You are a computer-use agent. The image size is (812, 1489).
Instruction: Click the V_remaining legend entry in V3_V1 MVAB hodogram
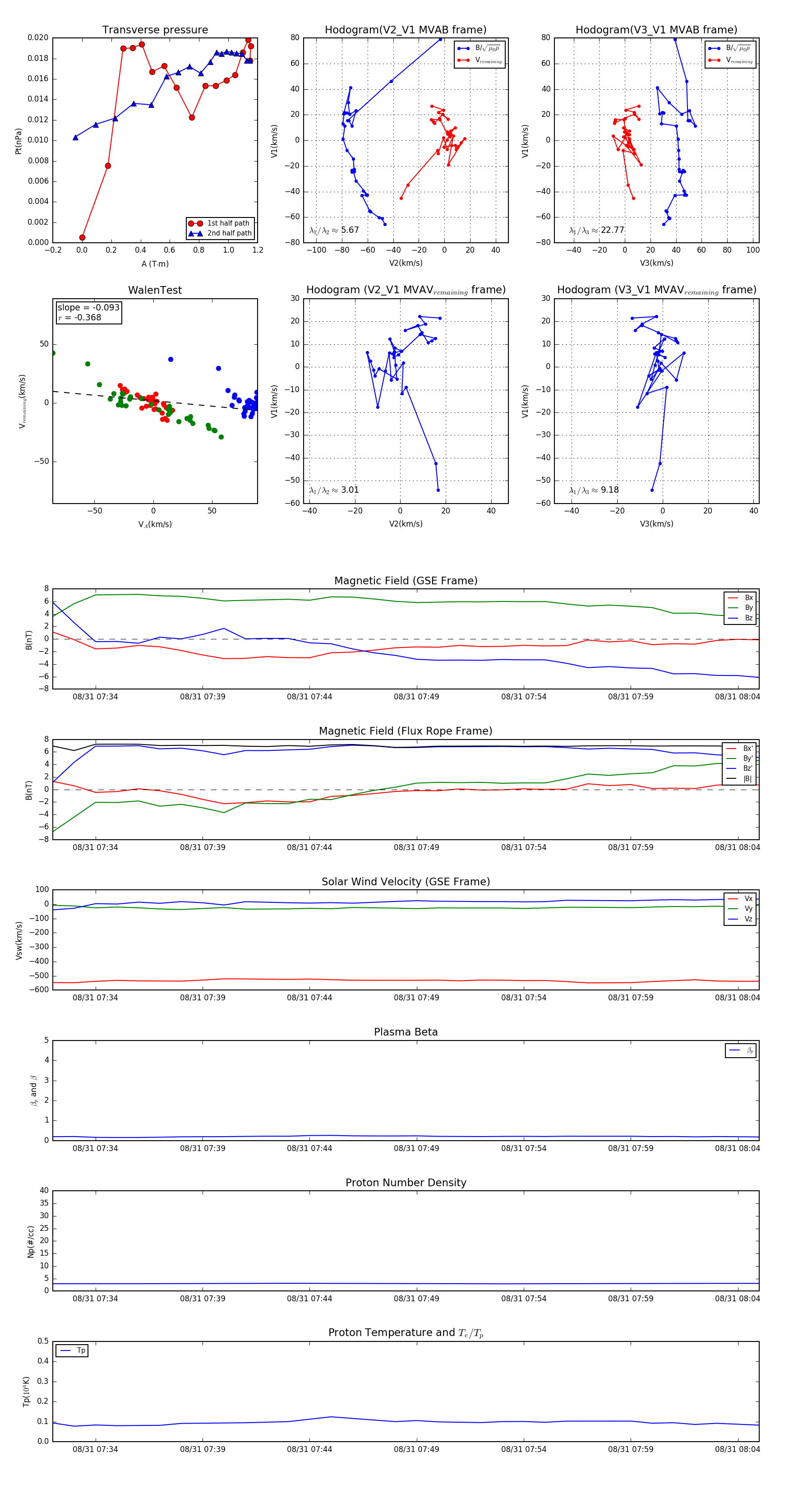pos(730,60)
